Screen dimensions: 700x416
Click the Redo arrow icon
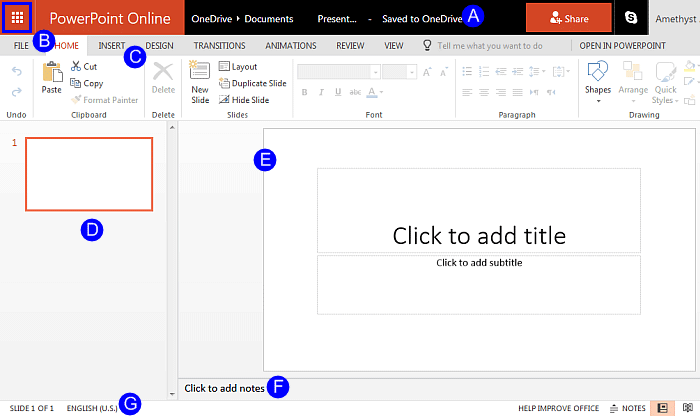[x=17, y=92]
